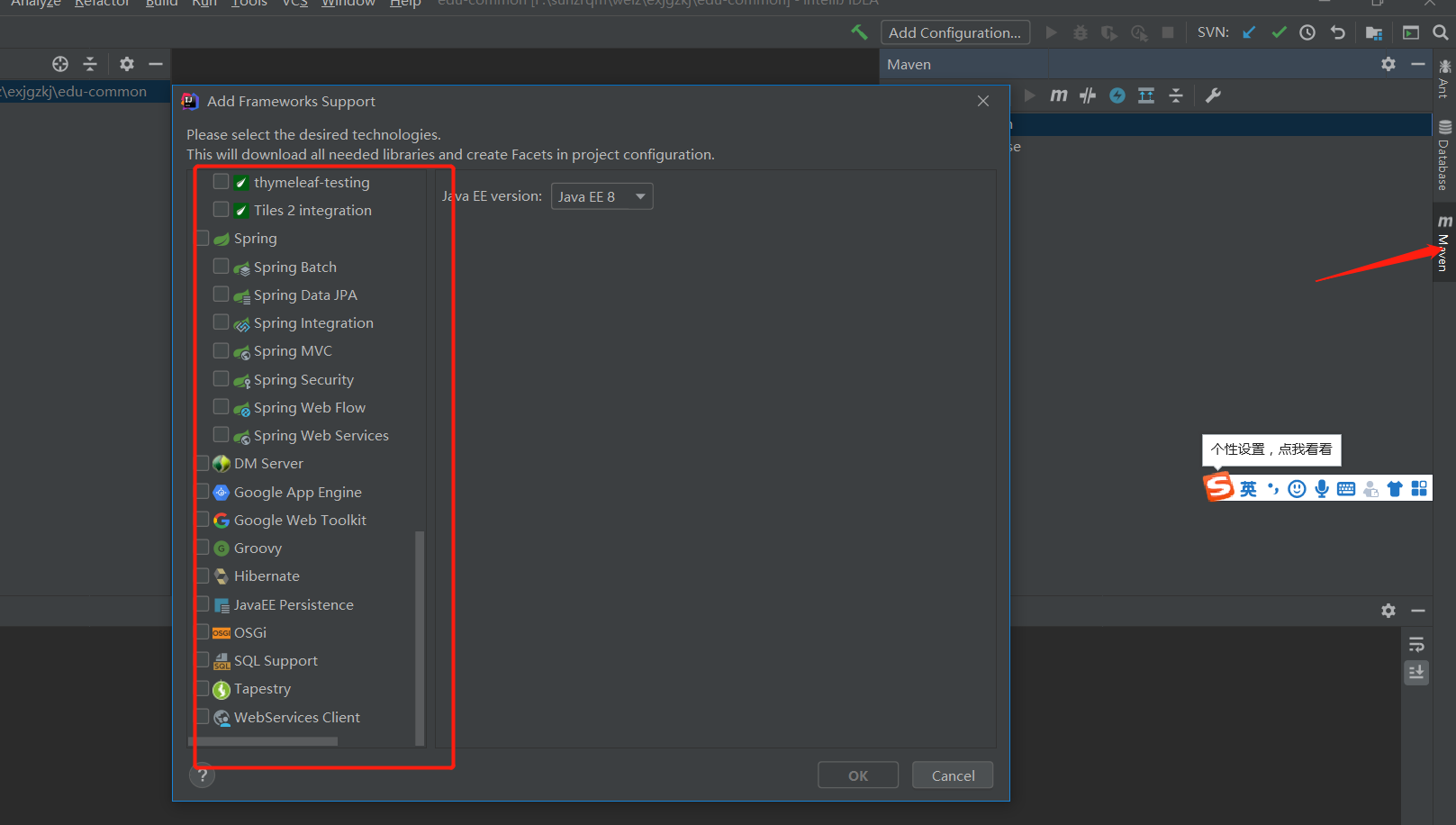The height and width of the screenshot is (825, 1456).
Task: Check the Spring Data JPA checkbox
Action: coord(221,295)
